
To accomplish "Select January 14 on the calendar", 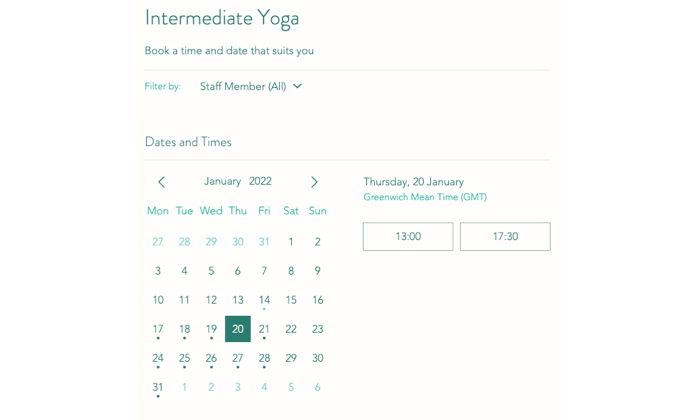I will pos(264,300).
